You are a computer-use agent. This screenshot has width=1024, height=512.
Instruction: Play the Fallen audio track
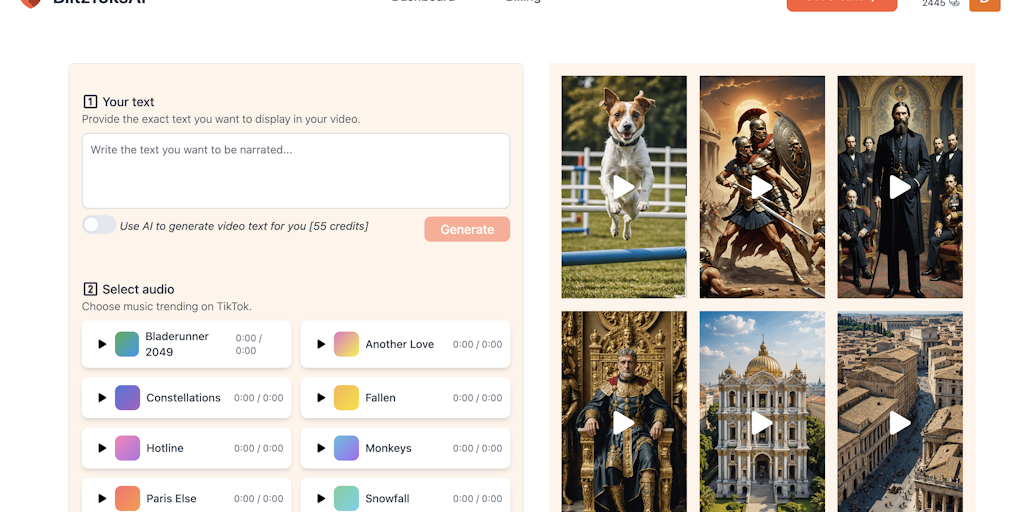click(321, 398)
